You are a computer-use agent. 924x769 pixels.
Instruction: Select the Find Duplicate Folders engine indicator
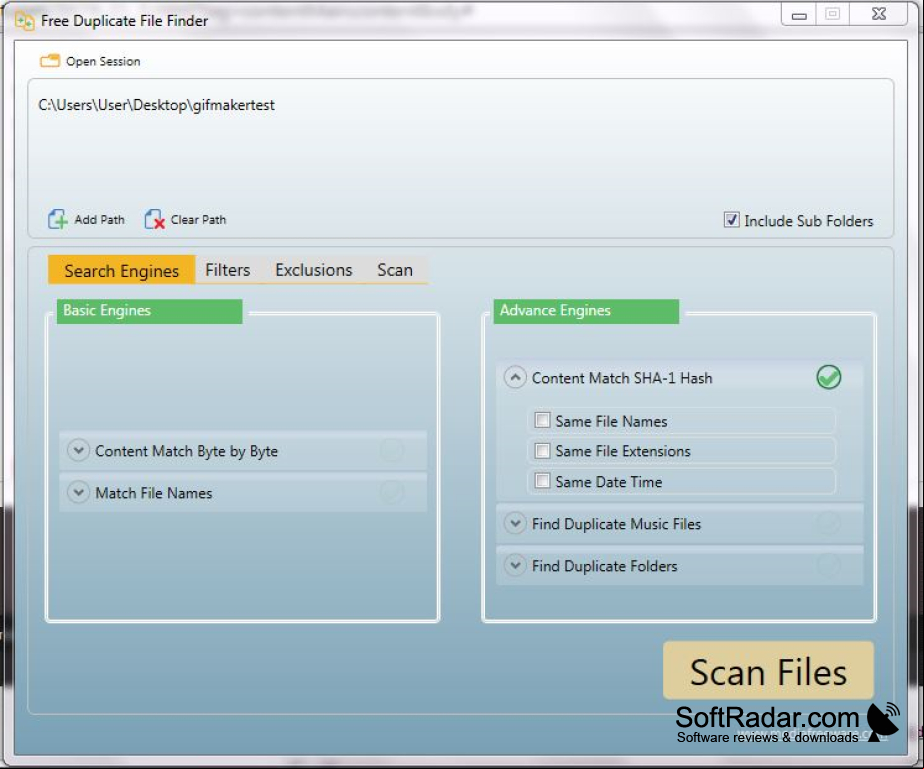[x=828, y=565]
